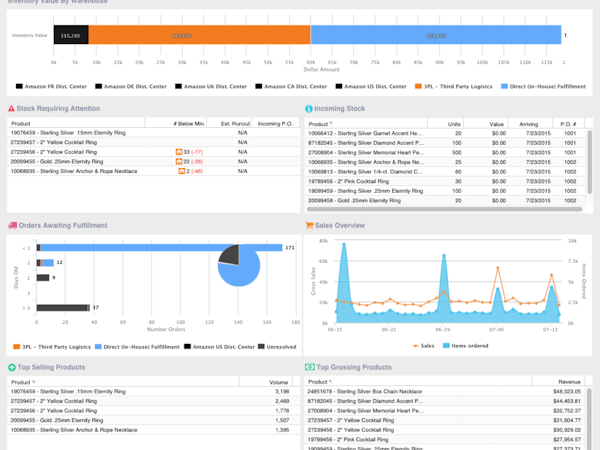Image resolution: width=600 pixels, height=450 pixels.
Task: Select 24851678 - Sterling Silver Box Chain Necklace row
Action: (445, 391)
